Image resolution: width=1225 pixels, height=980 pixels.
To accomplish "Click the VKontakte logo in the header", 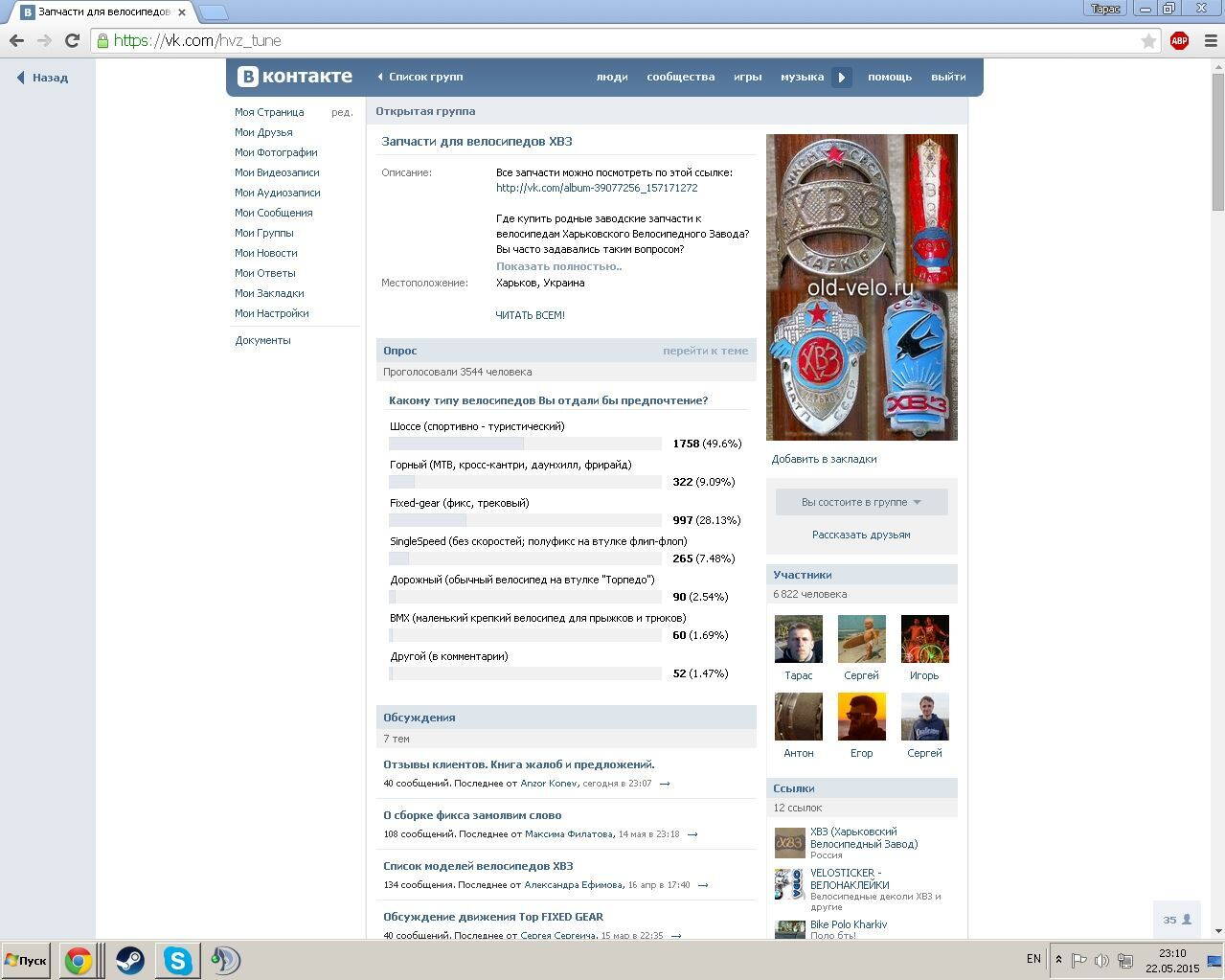I will [295, 77].
